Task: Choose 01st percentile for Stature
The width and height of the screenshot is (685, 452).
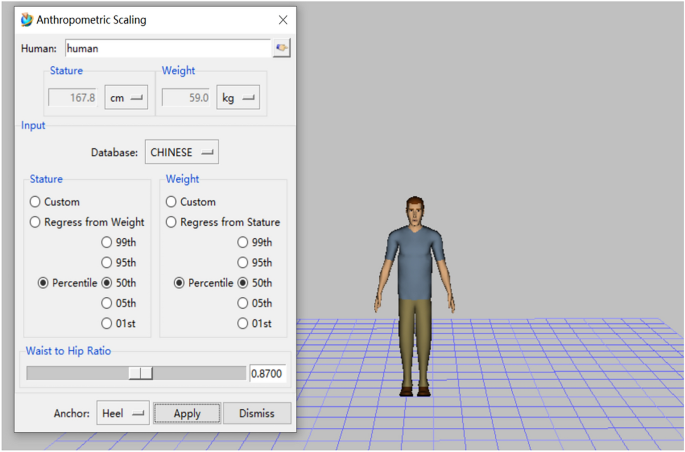Action: [107, 323]
